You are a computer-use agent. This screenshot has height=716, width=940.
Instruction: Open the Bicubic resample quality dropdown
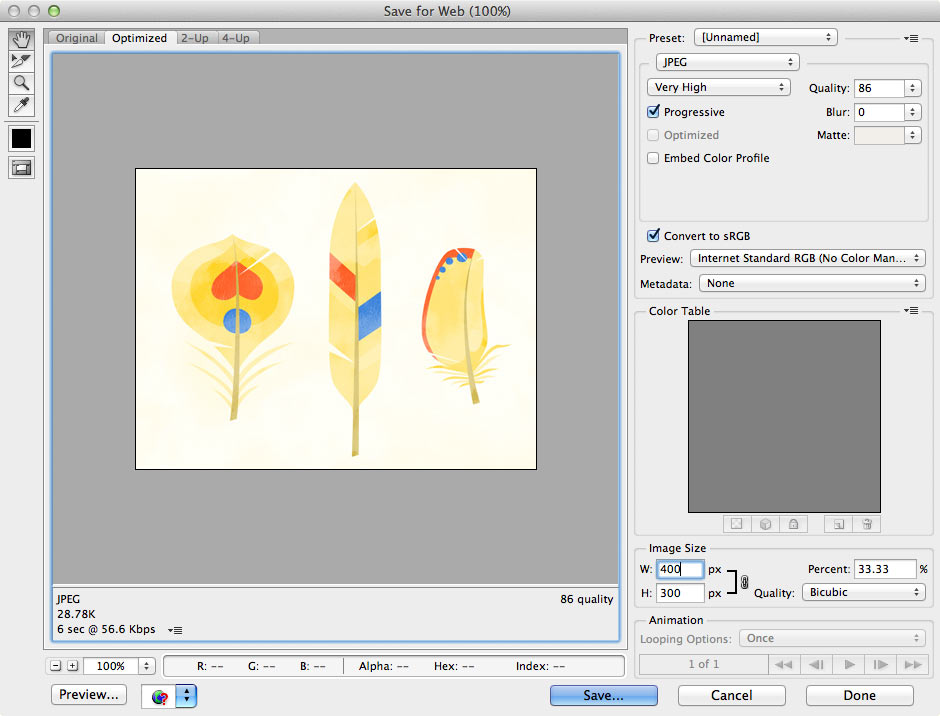(x=864, y=592)
